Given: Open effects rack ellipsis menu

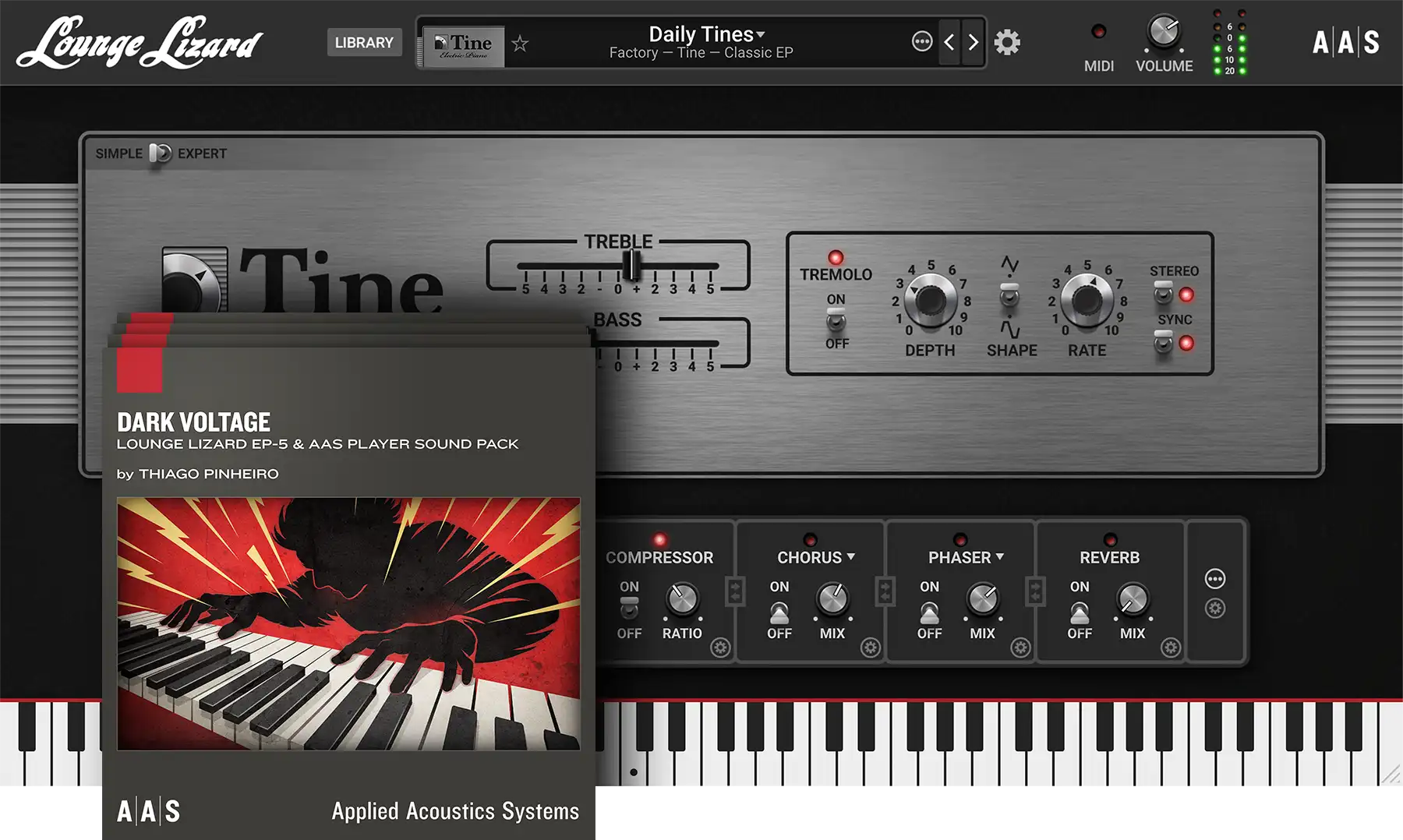Looking at the screenshot, I should [x=1215, y=579].
